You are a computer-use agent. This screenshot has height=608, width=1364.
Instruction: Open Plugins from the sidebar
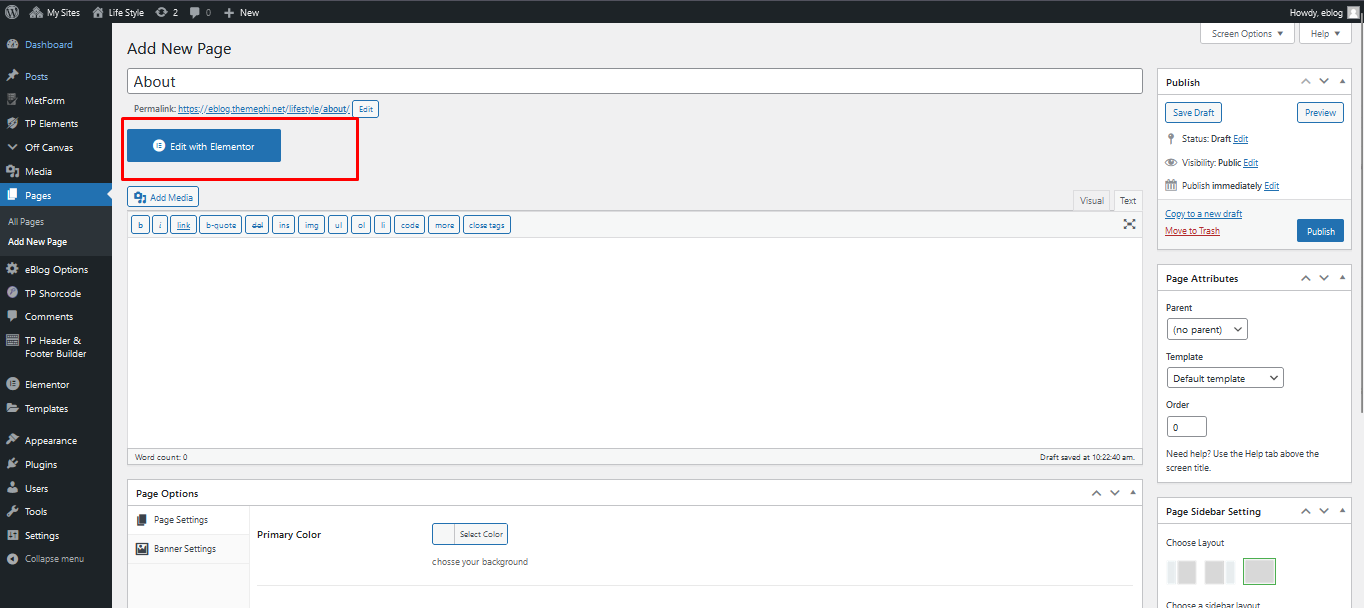coord(40,465)
